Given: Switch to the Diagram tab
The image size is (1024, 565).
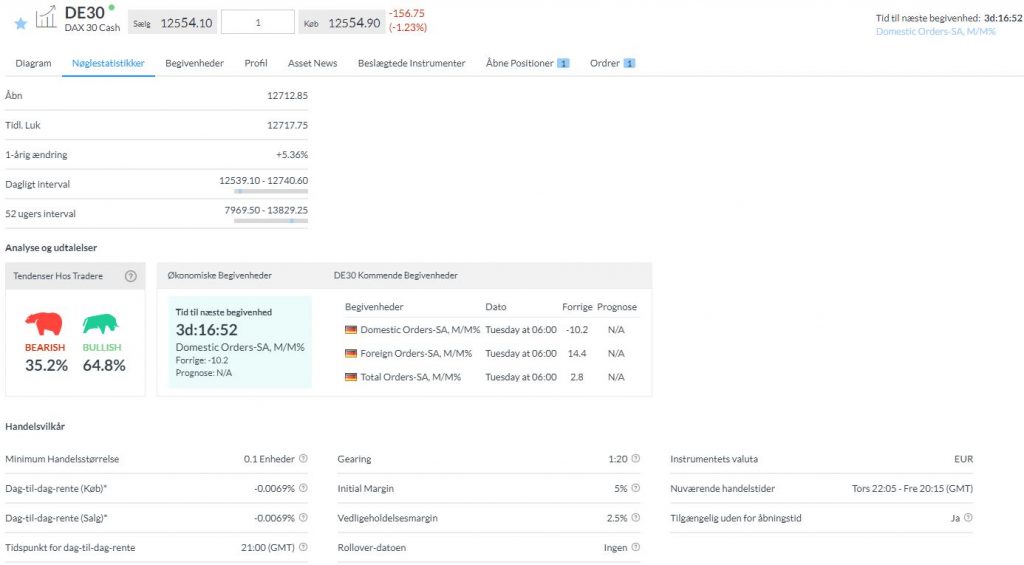Looking at the screenshot, I should pyautogui.click(x=33, y=63).
